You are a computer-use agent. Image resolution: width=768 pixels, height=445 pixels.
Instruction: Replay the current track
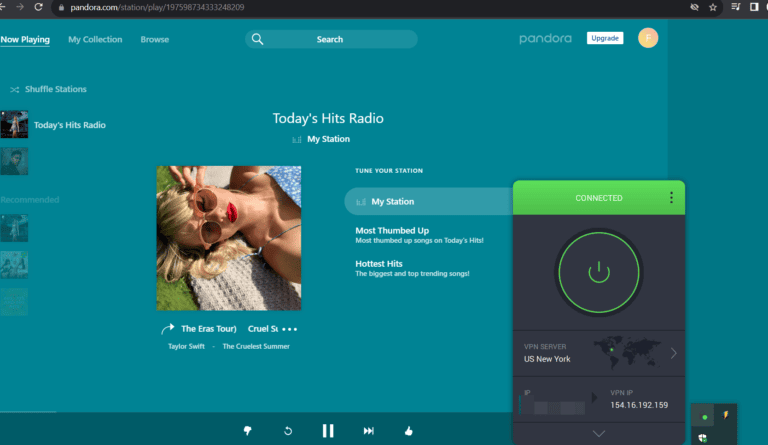pos(288,431)
